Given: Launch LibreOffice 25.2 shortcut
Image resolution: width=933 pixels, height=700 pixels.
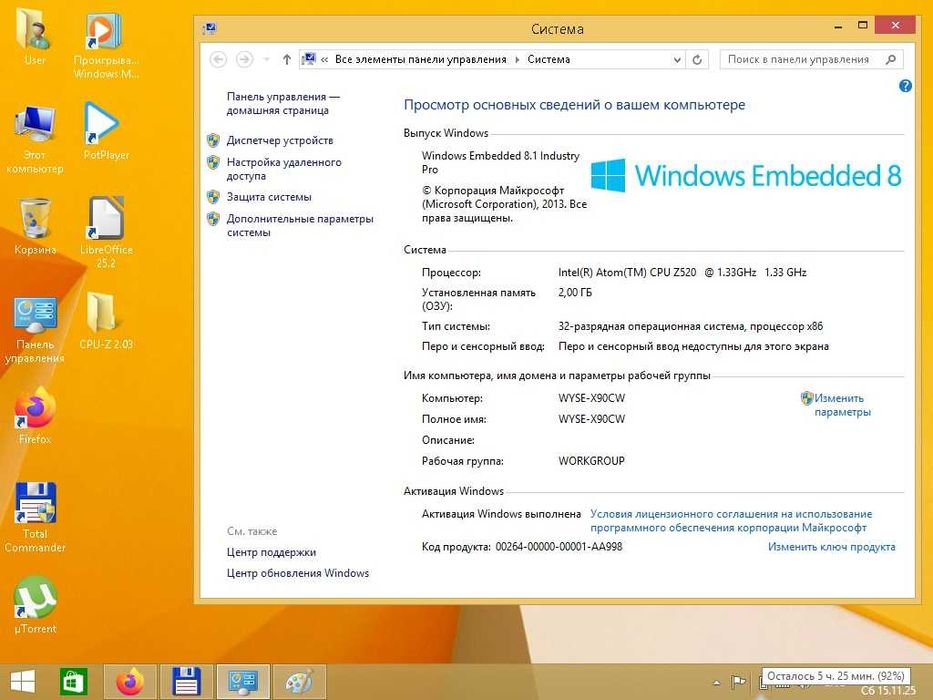Looking at the screenshot, I should 106,232.
